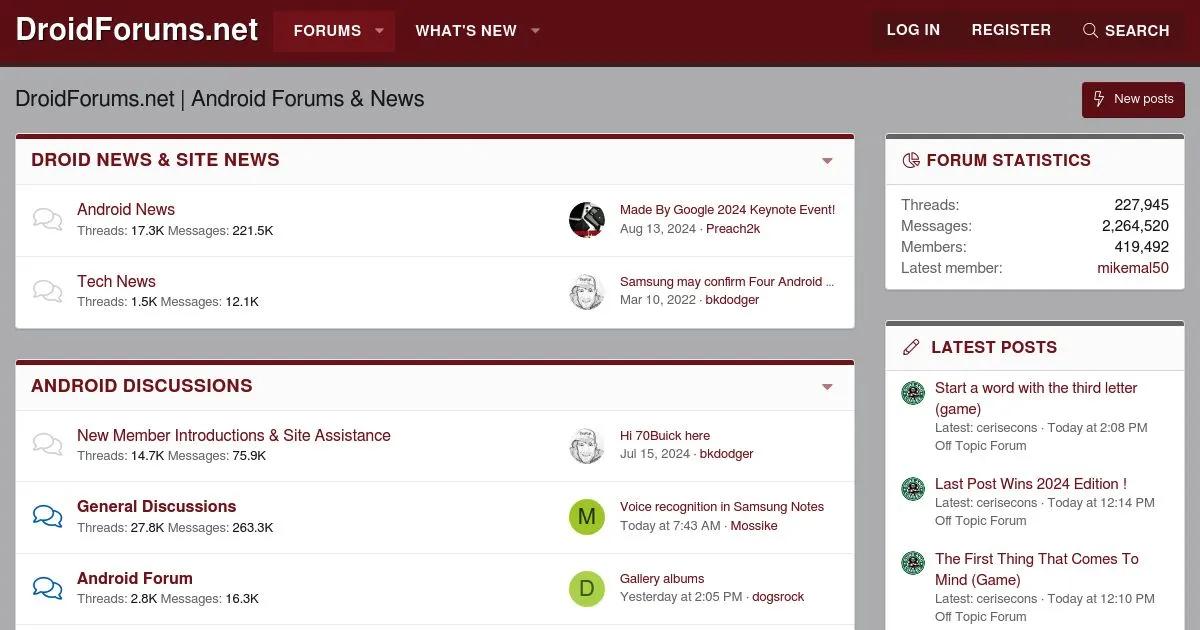Click the Forum Statistics heading text
The height and width of the screenshot is (630, 1200).
(x=1009, y=160)
